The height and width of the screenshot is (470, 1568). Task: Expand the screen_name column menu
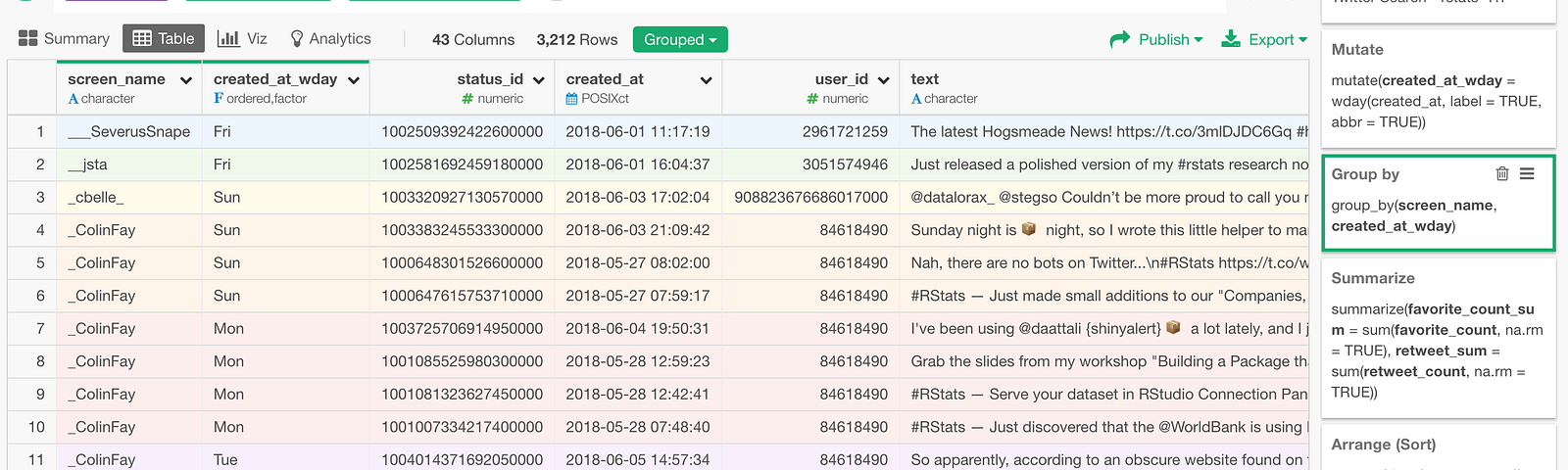point(186,80)
